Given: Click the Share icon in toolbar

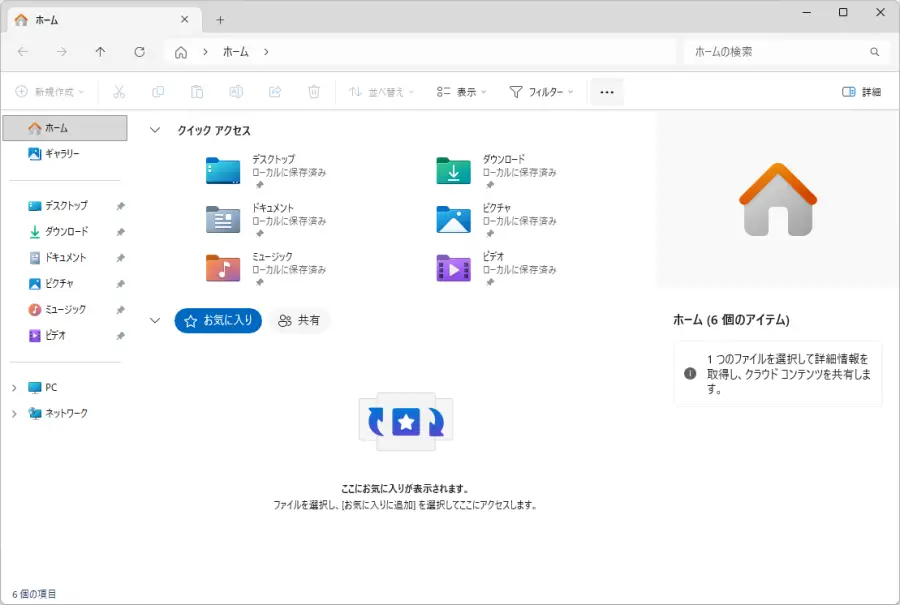Looking at the screenshot, I should coord(275,92).
